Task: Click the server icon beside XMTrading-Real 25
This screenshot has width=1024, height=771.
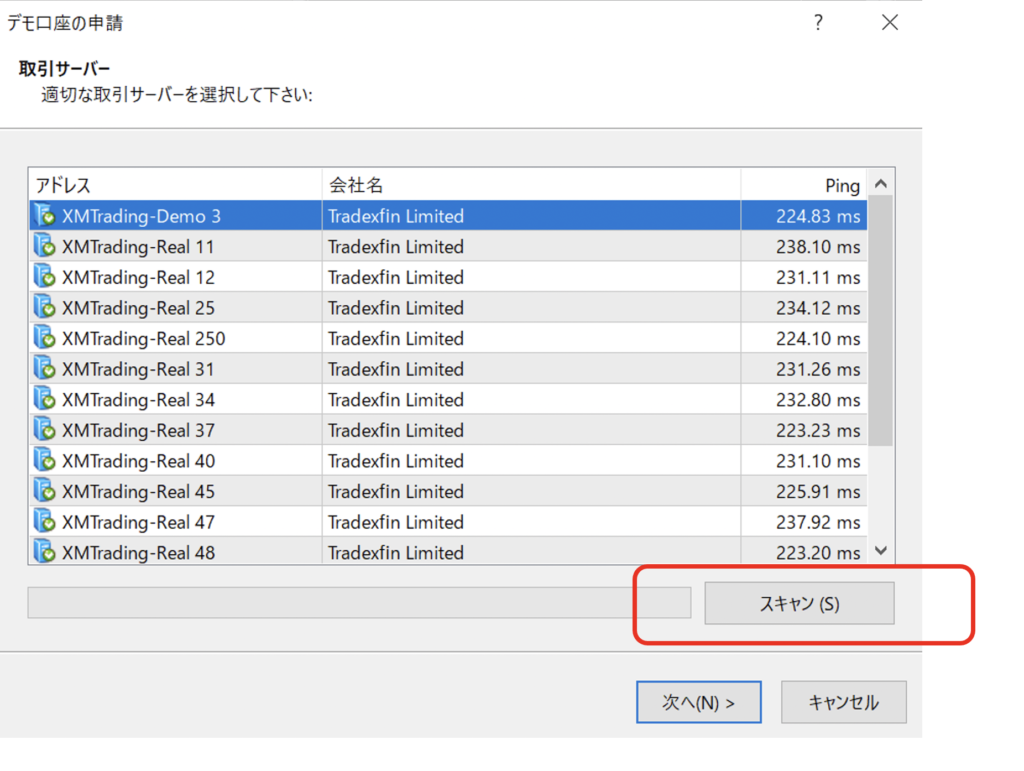Action: coord(44,307)
